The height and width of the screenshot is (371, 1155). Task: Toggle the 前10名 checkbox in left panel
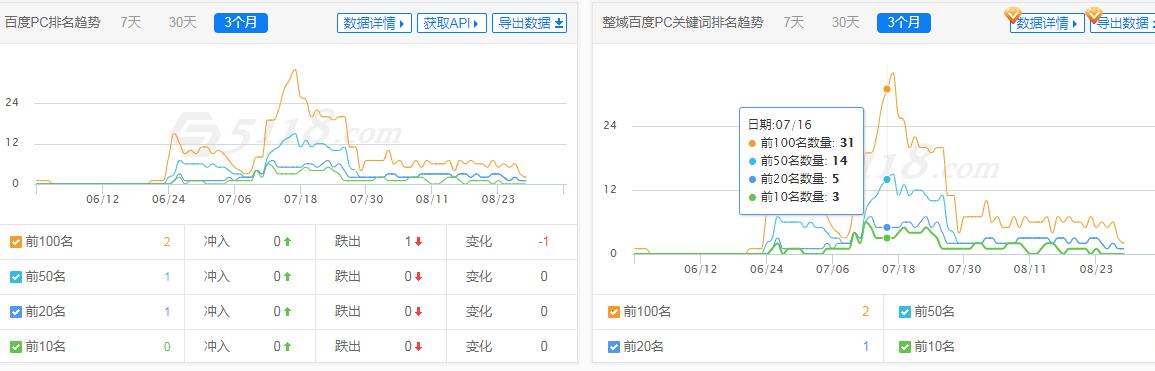[x=15, y=347]
